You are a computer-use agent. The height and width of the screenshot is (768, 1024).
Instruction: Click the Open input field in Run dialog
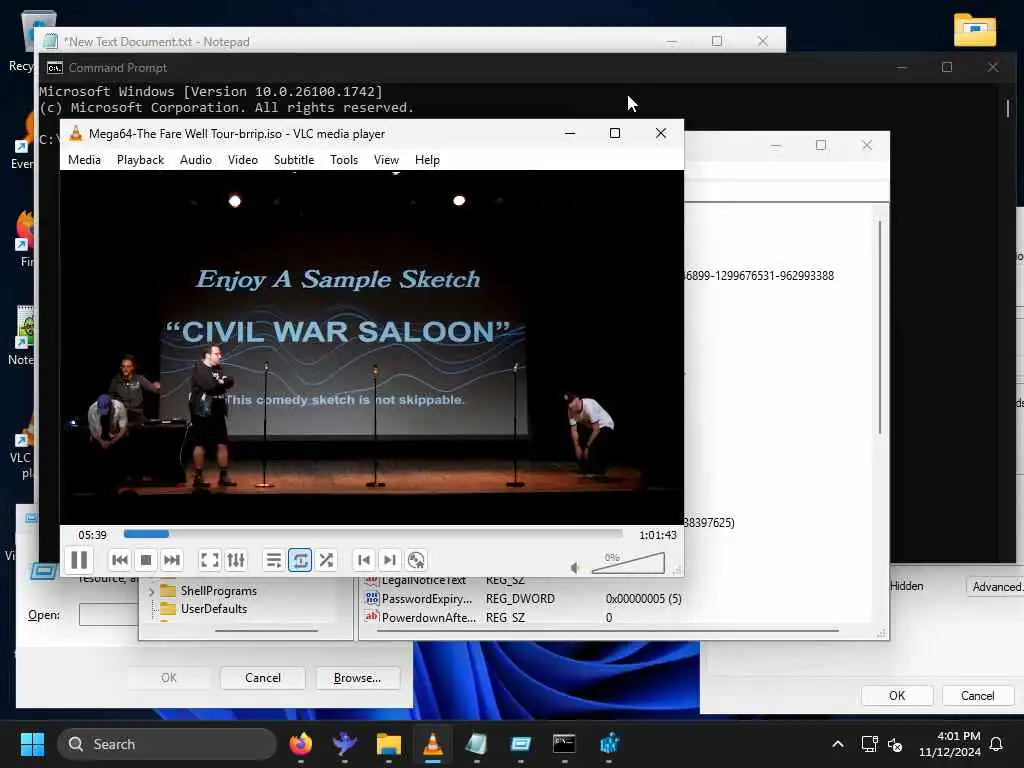[x=108, y=615]
